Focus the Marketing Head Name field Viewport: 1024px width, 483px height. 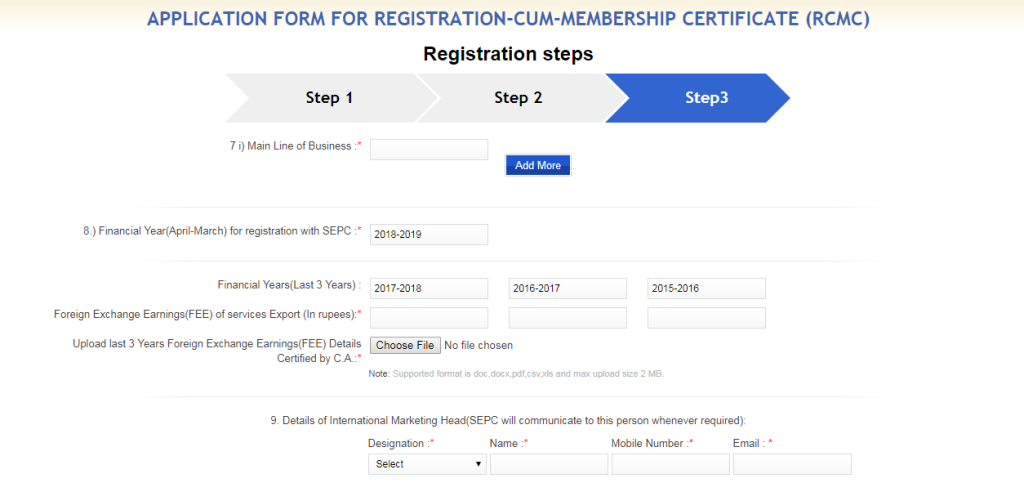pyautogui.click(x=549, y=464)
